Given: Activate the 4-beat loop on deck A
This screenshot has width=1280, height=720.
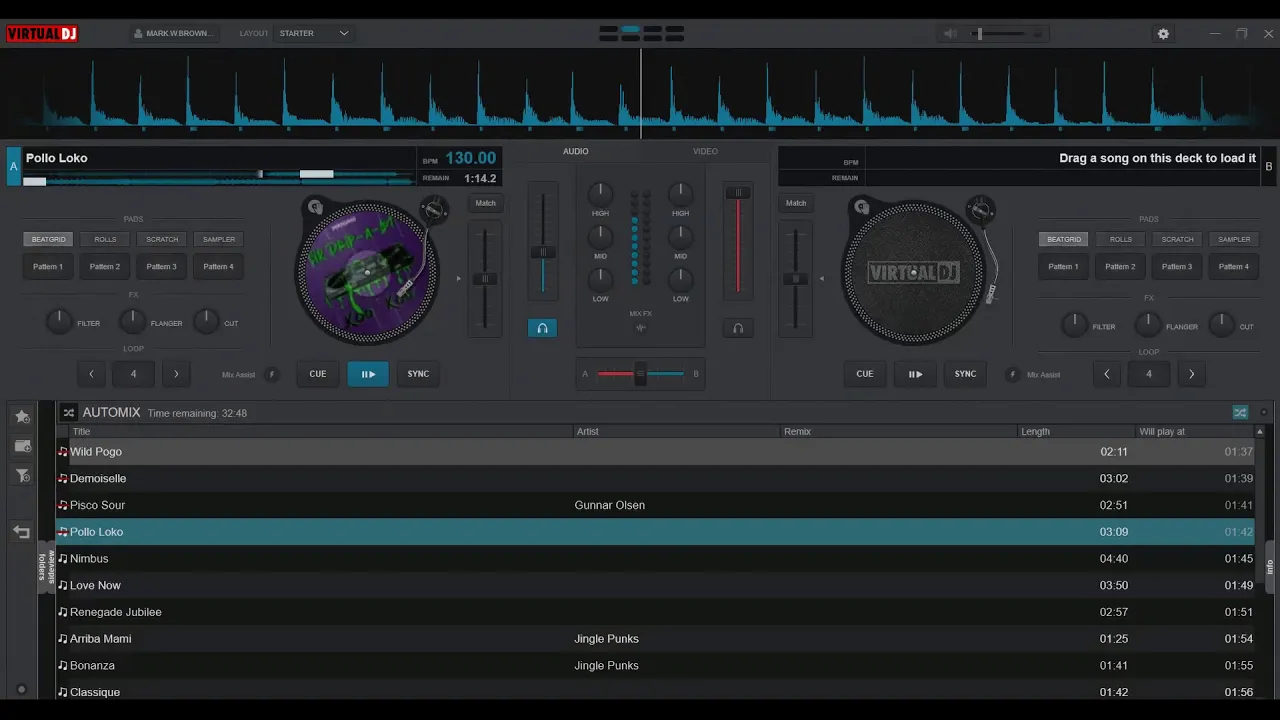Looking at the screenshot, I should 133,374.
